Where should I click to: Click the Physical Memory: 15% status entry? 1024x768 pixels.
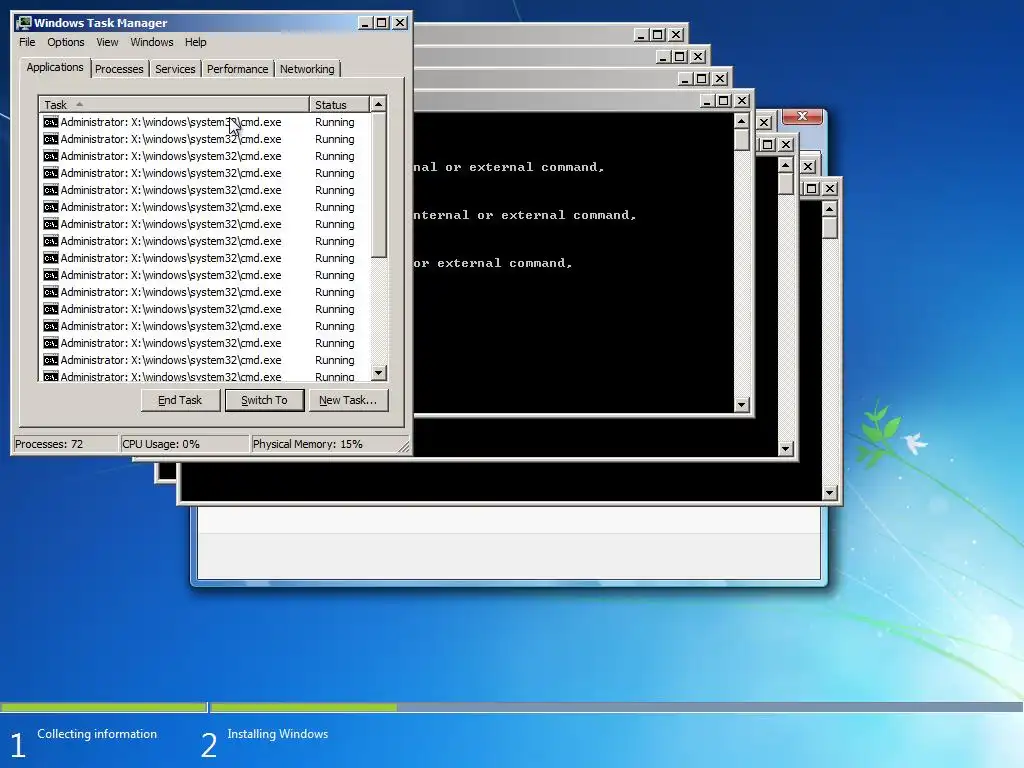(324, 444)
